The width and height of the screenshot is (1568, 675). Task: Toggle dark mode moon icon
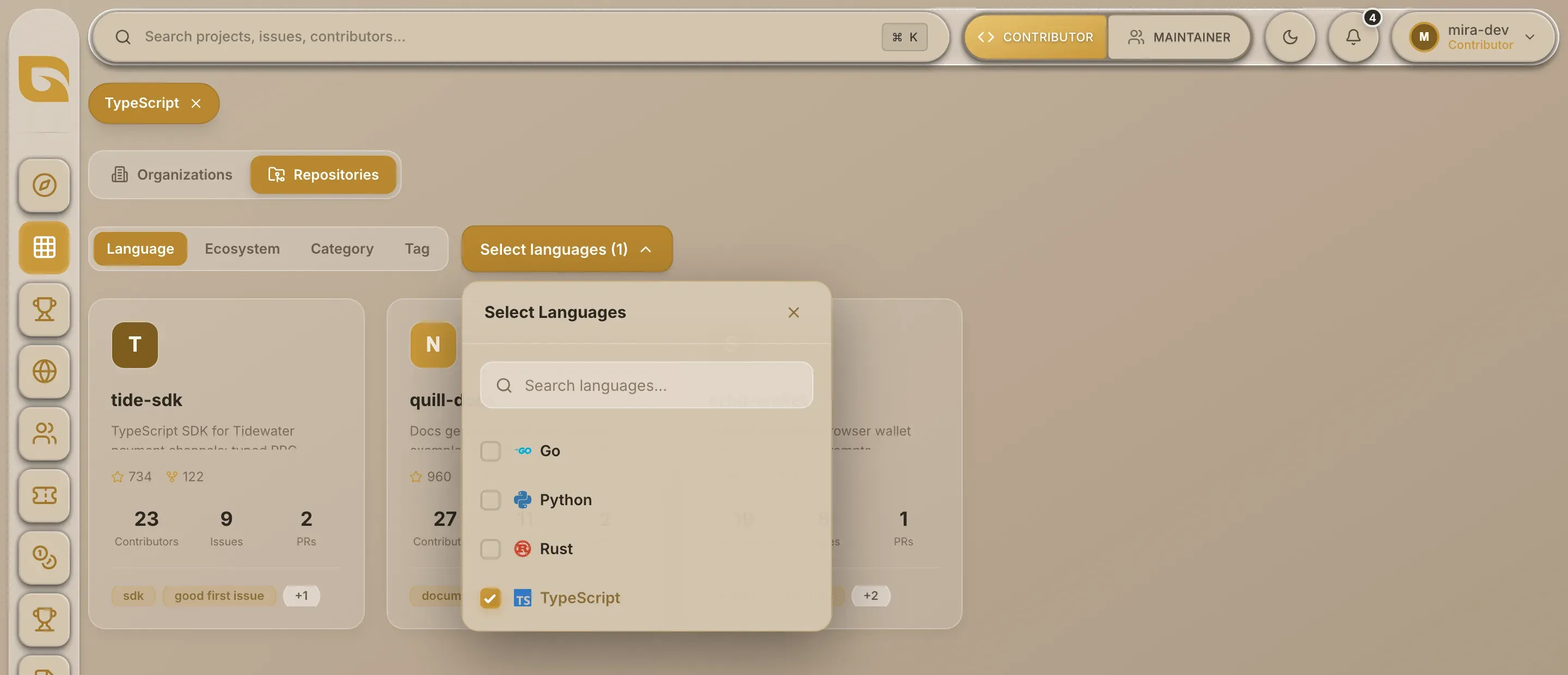[1290, 37]
